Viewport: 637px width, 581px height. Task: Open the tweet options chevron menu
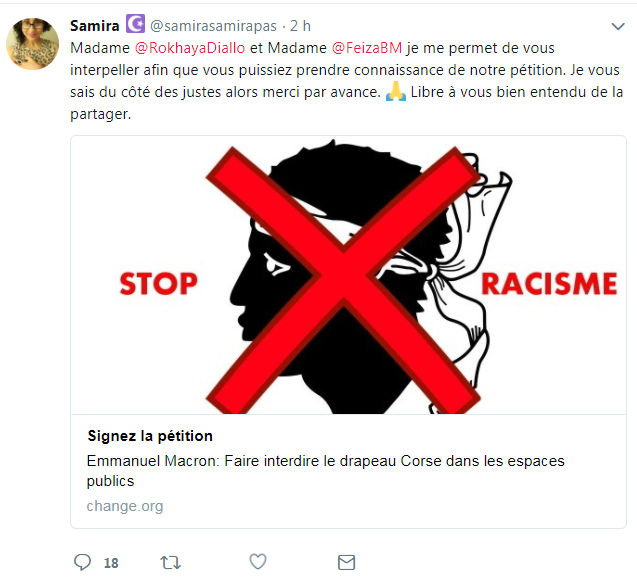618,26
